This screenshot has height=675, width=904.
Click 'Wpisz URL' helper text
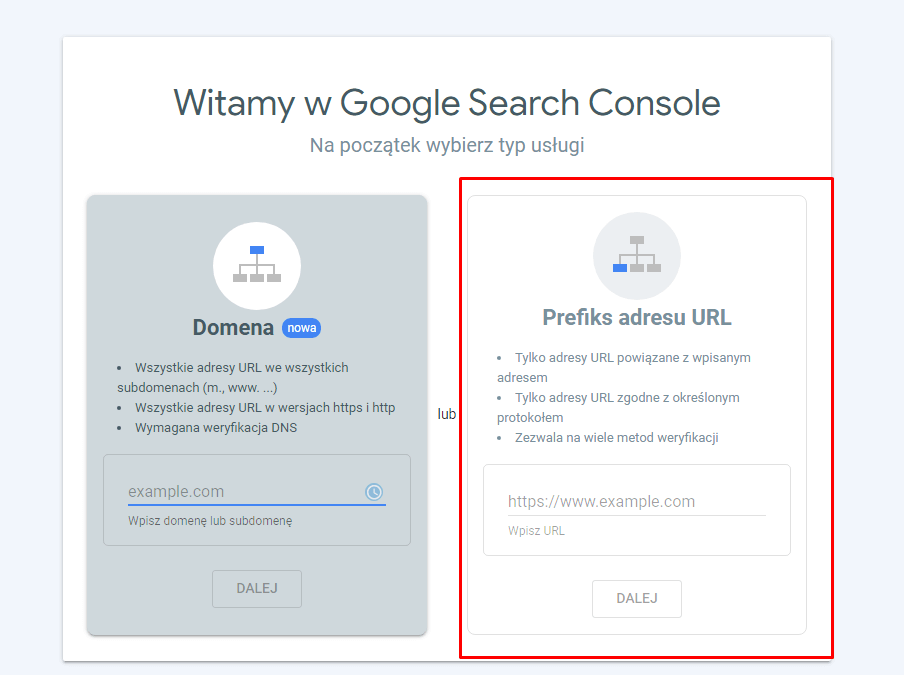(536, 531)
